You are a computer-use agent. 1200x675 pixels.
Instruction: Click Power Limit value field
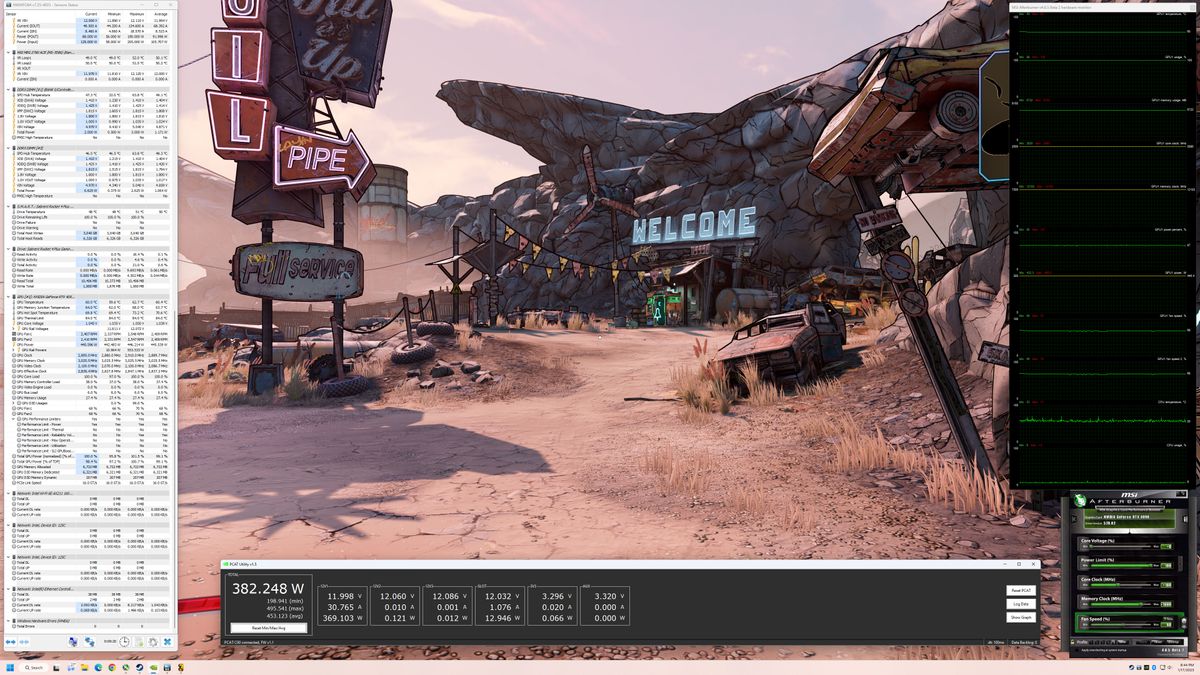[x=1166, y=566]
